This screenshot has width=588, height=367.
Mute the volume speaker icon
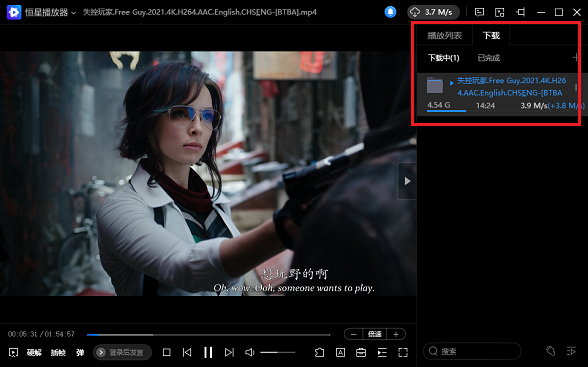(x=249, y=352)
